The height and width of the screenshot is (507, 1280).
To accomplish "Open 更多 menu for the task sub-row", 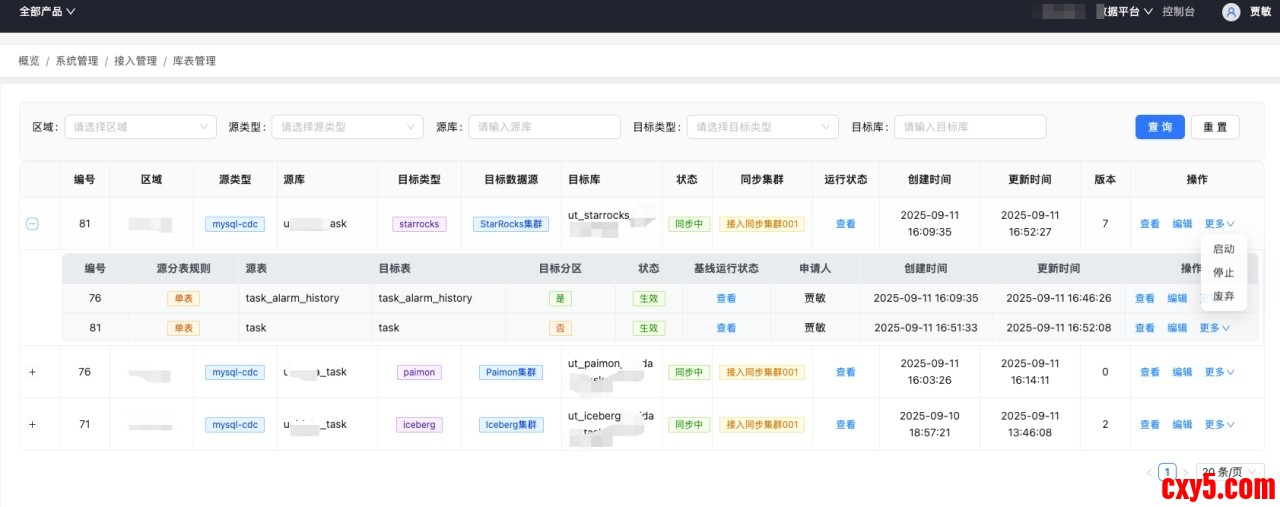I will point(1214,328).
